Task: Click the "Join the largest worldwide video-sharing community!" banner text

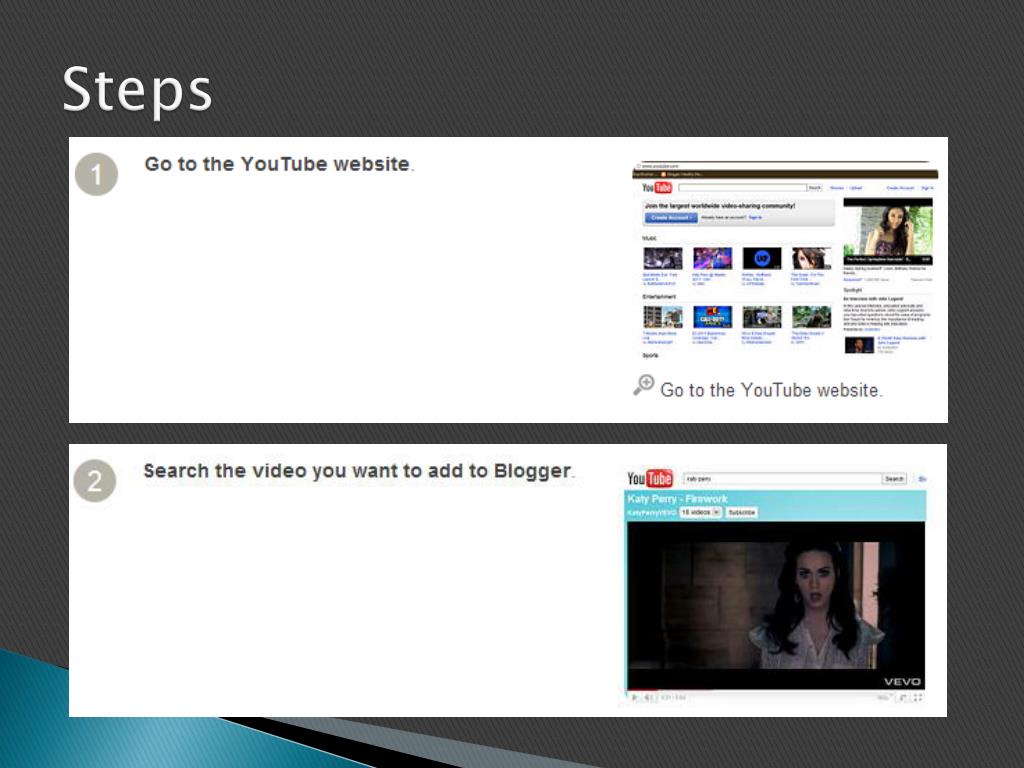Action: 720,206
